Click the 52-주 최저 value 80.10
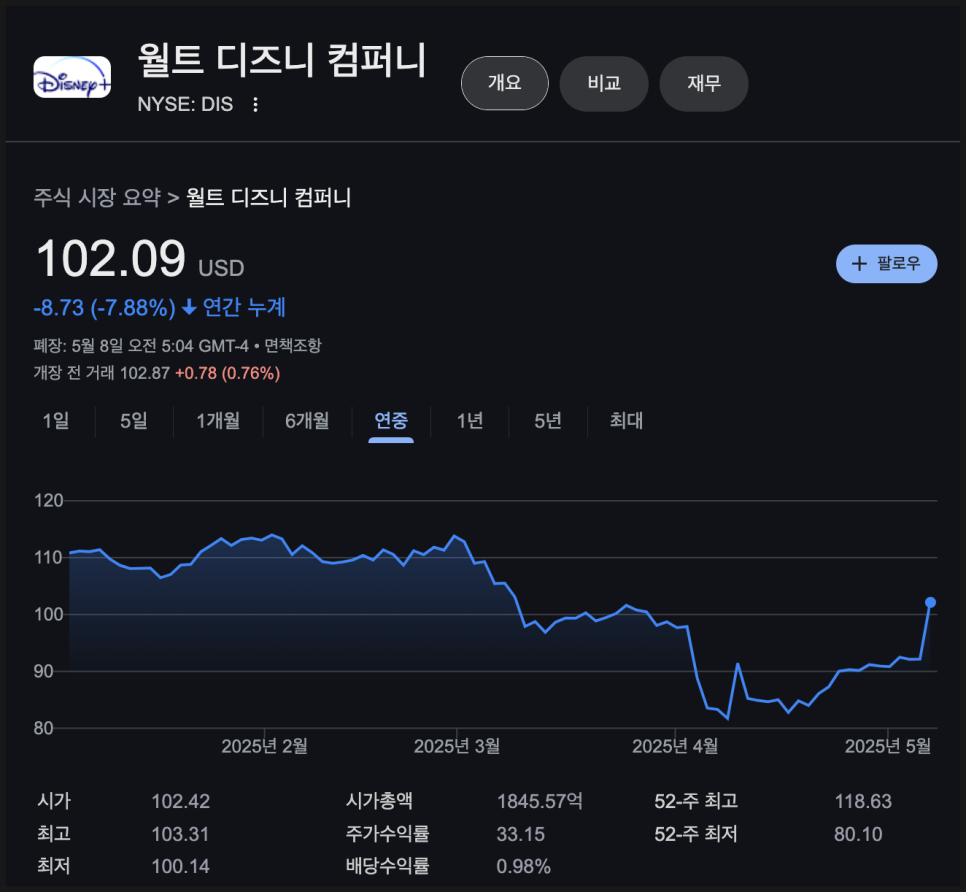The image size is (966, 892). [x=858, y=834]
